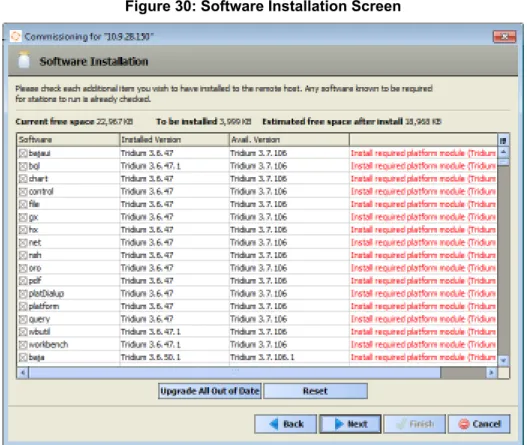Click install message in bajaui row
The width and height of the screenshot is (527, 445).
coord(423,154)
